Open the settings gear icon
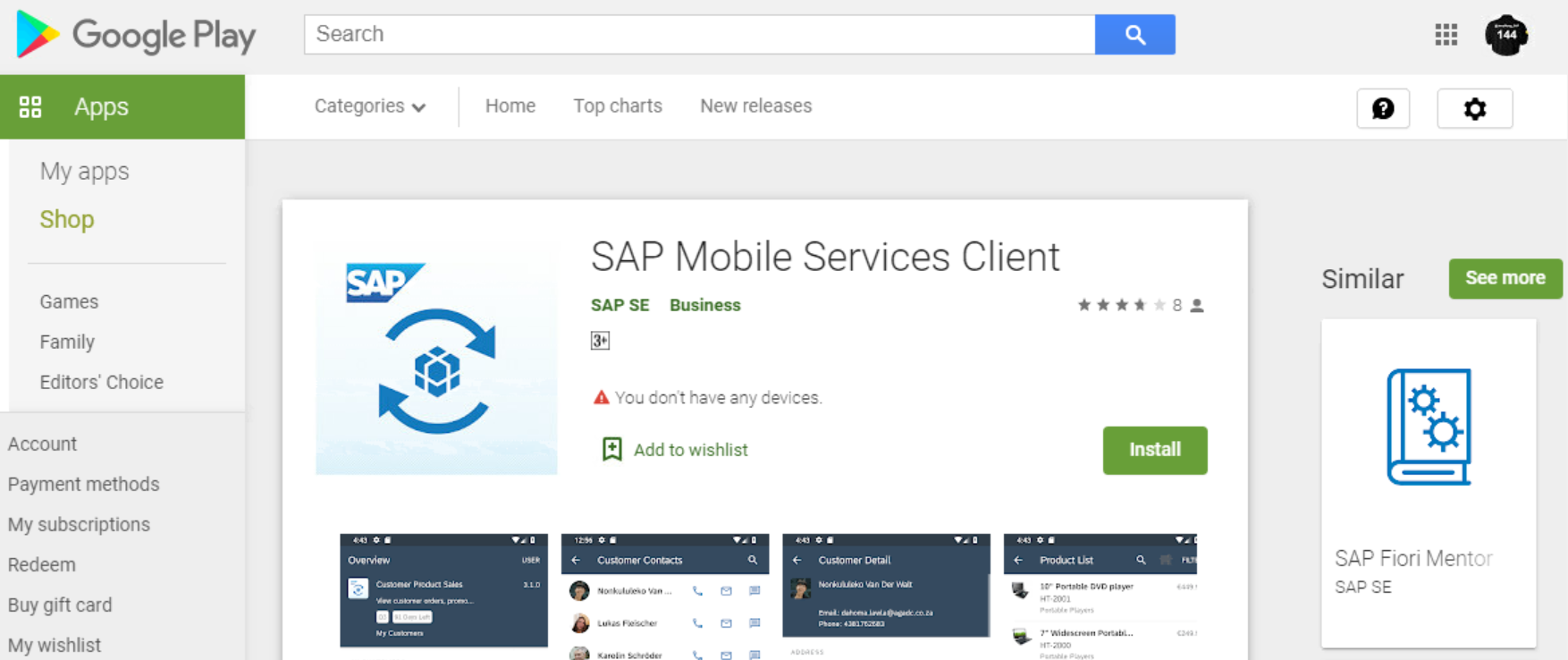Viewport: 1568px width, 660px height. coord(1475,108)
